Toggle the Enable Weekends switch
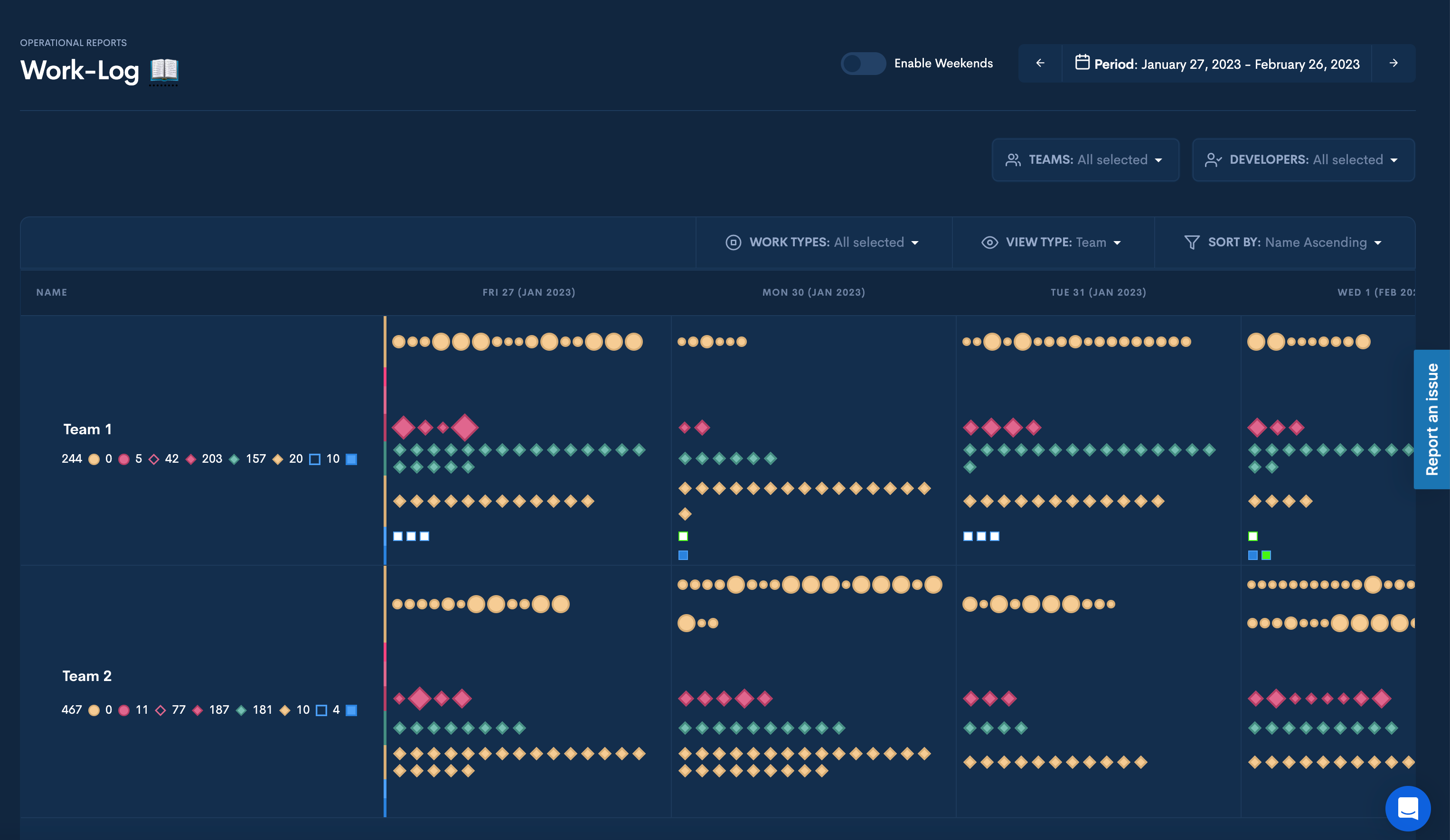The width and height of the screenshot is (1450, 840). click(x=863, y=63)
